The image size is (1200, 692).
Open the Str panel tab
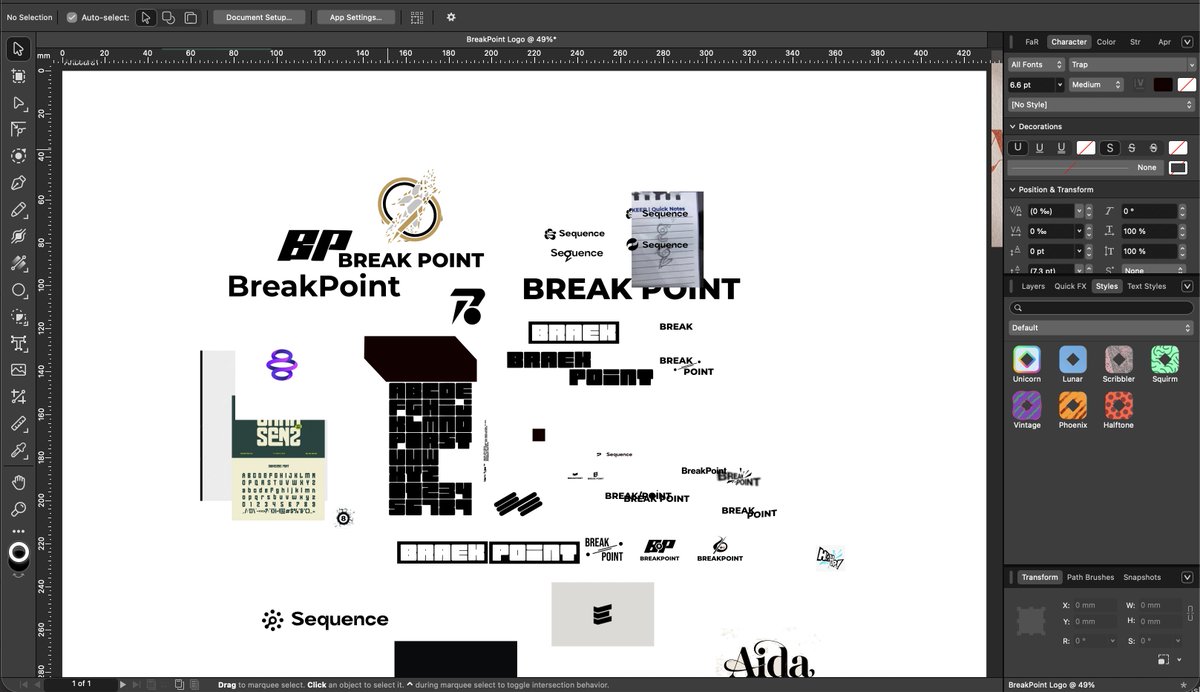[x=1135, y=42]
